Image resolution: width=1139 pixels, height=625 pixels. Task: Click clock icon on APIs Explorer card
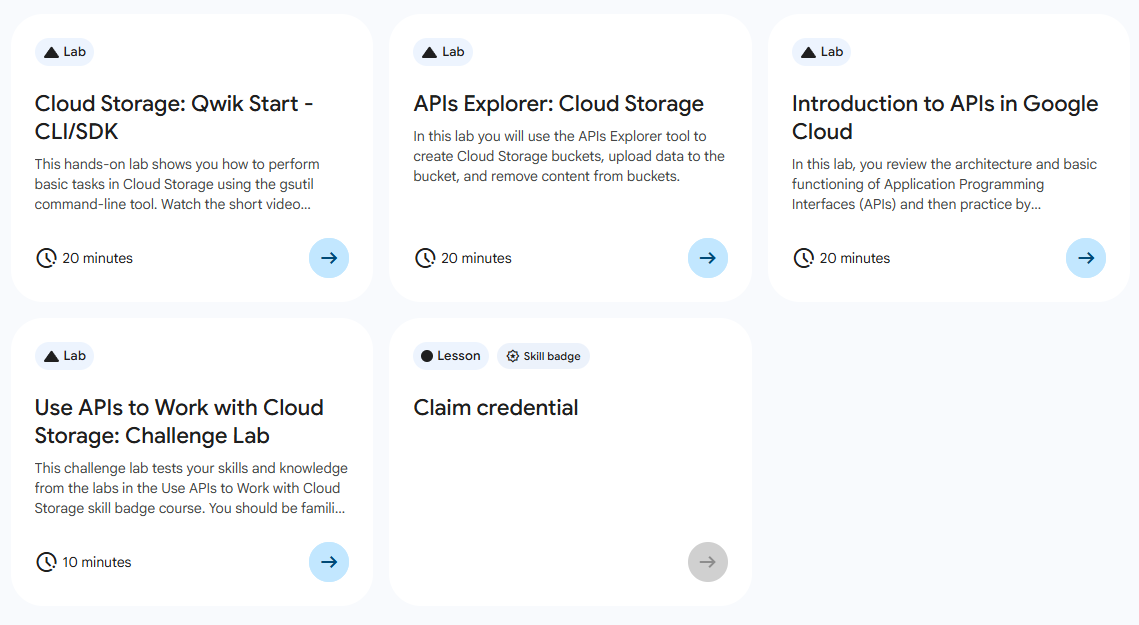[x=425, y=258]
